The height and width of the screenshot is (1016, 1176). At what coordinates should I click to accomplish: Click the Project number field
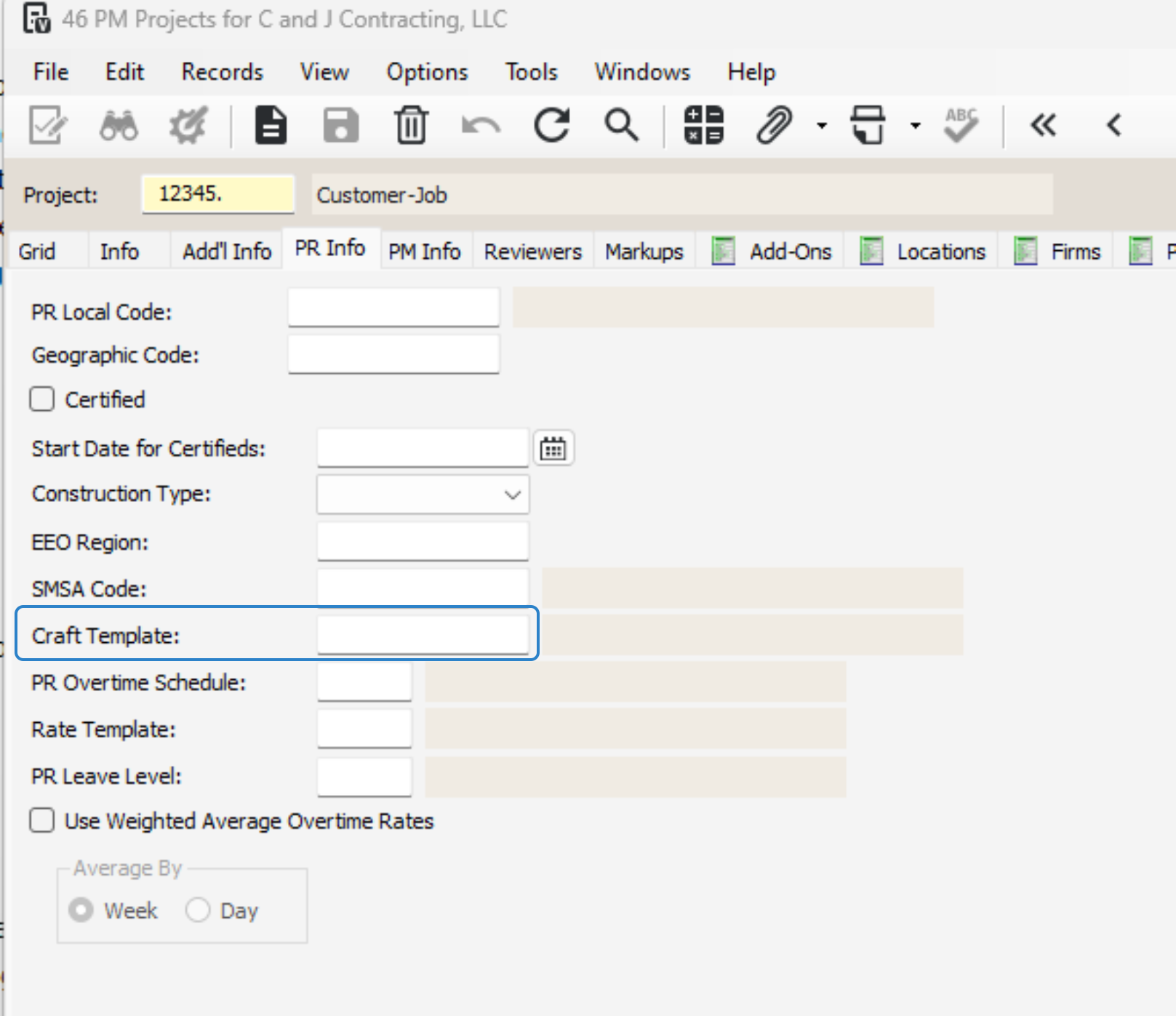218,194
